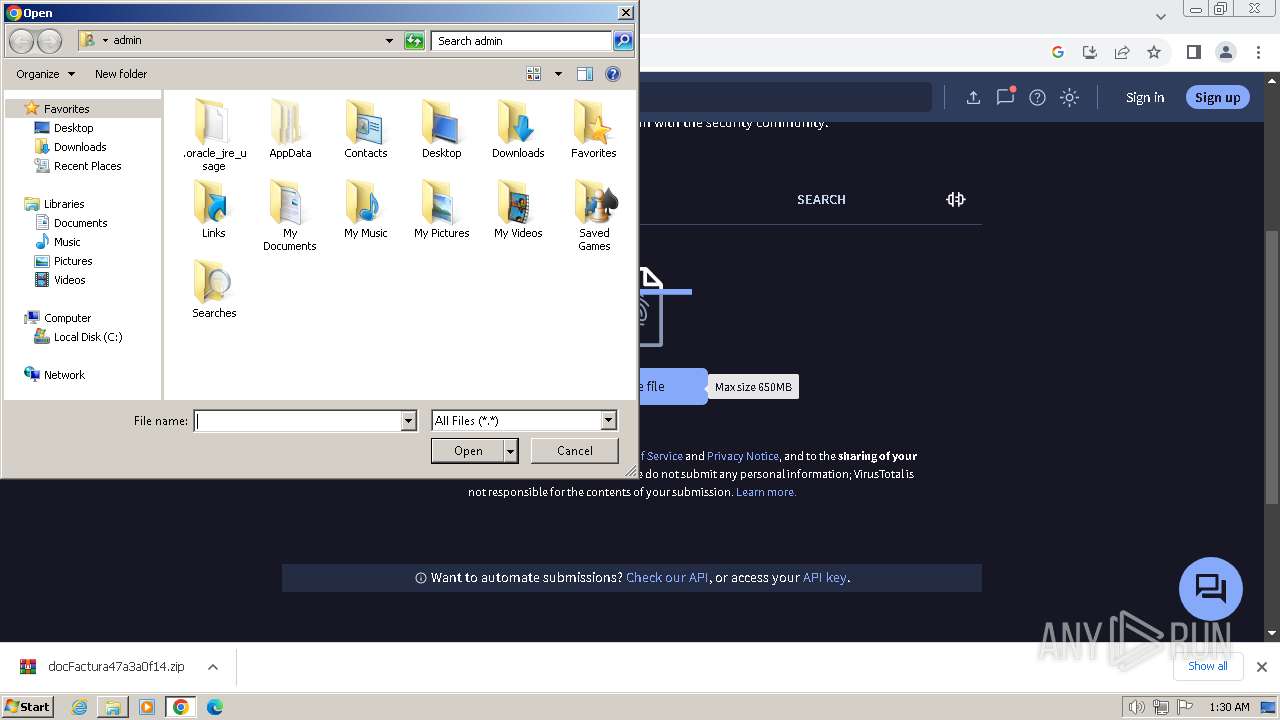Open the .oracle_jre_usage folder
This screenshot has width=1280, height=720.
tap(214, 135)
